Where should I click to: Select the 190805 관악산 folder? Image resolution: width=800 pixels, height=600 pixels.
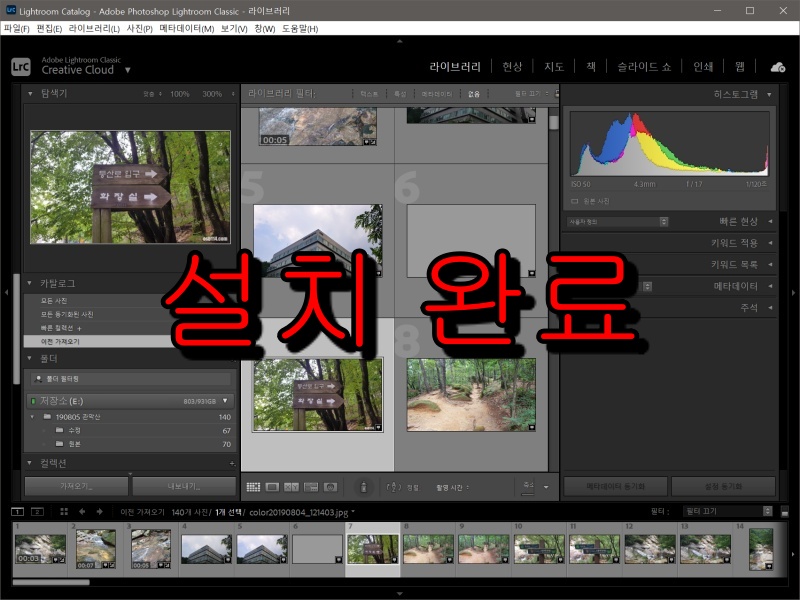point(78,416)
